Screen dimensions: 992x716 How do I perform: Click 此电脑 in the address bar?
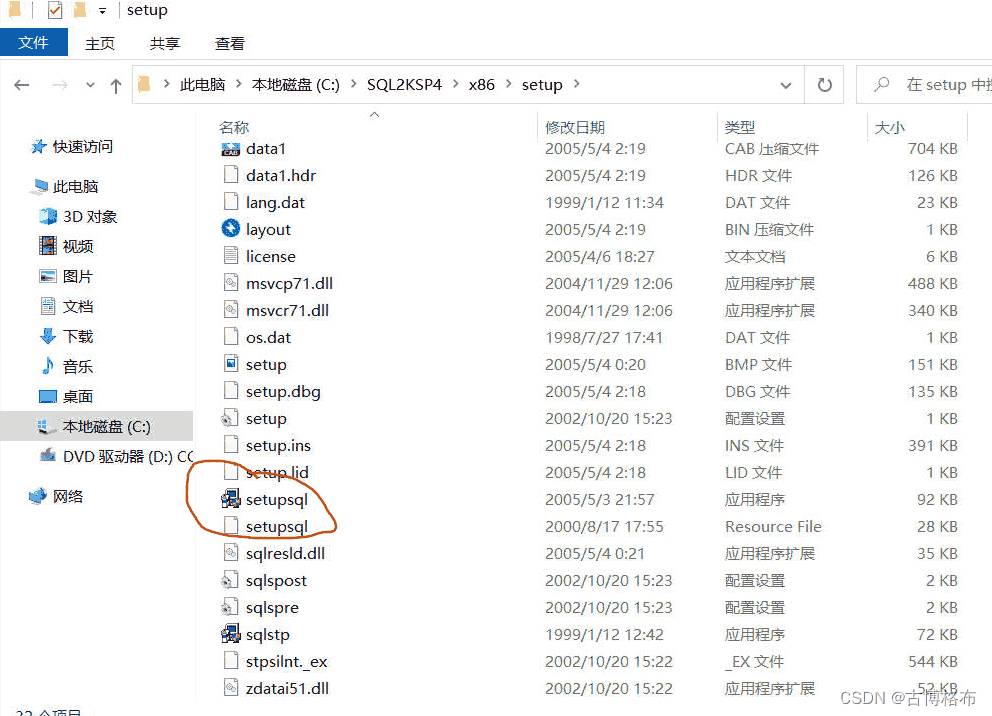[202, 85]
